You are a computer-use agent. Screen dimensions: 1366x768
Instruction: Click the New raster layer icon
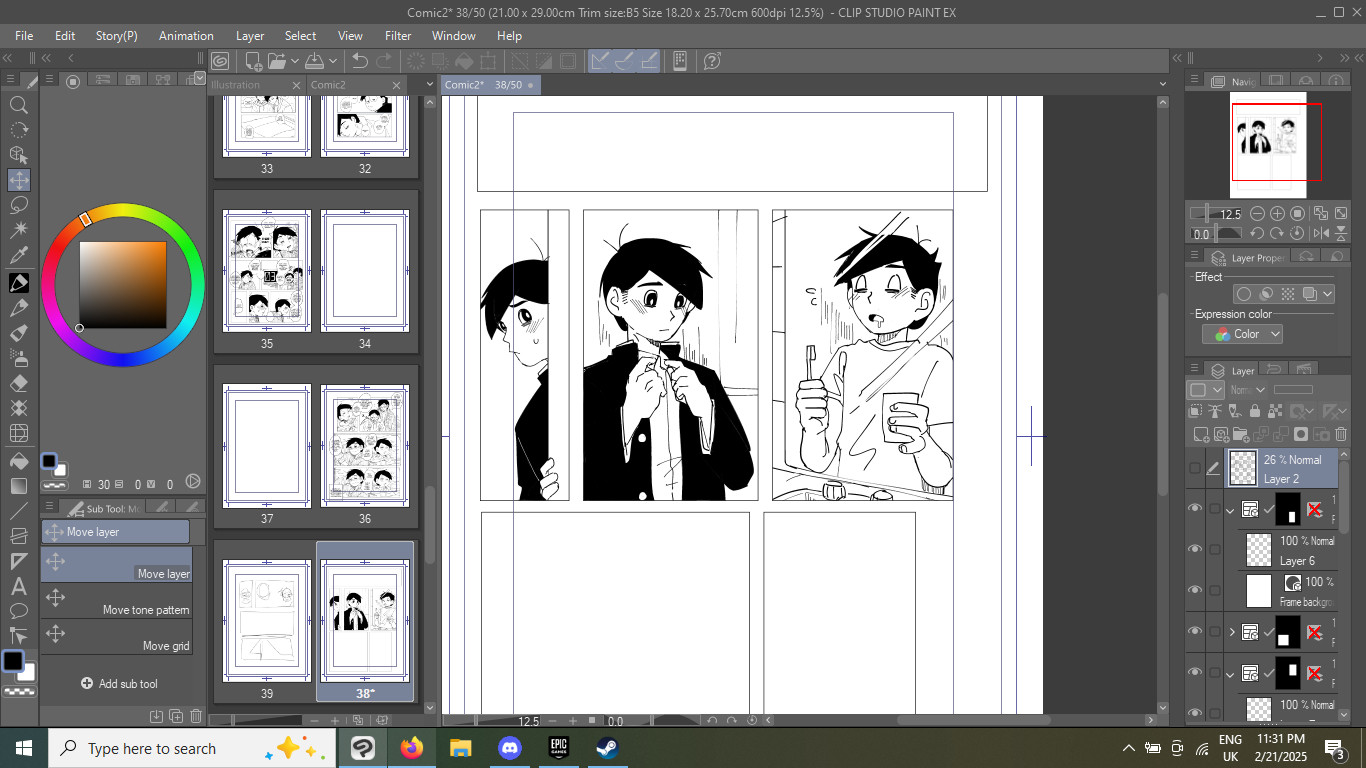tap(1202, 434)
